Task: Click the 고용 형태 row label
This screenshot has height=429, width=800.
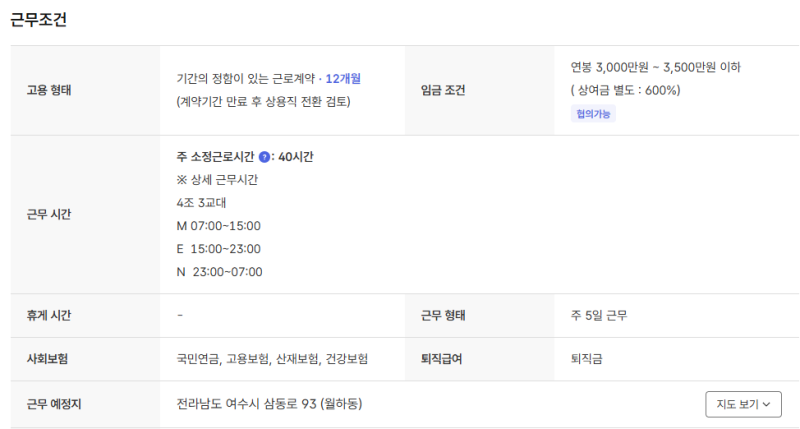Action: point(50,90)
